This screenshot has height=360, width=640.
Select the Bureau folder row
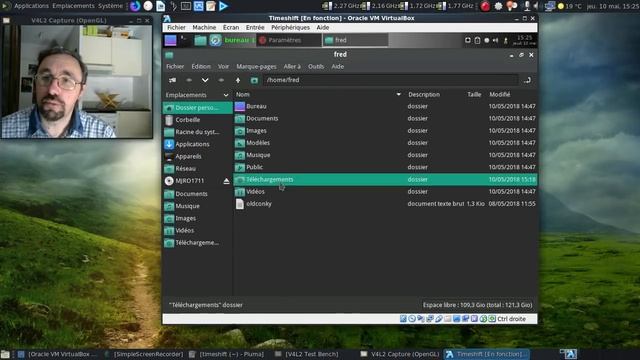click(x=385, y=106)
